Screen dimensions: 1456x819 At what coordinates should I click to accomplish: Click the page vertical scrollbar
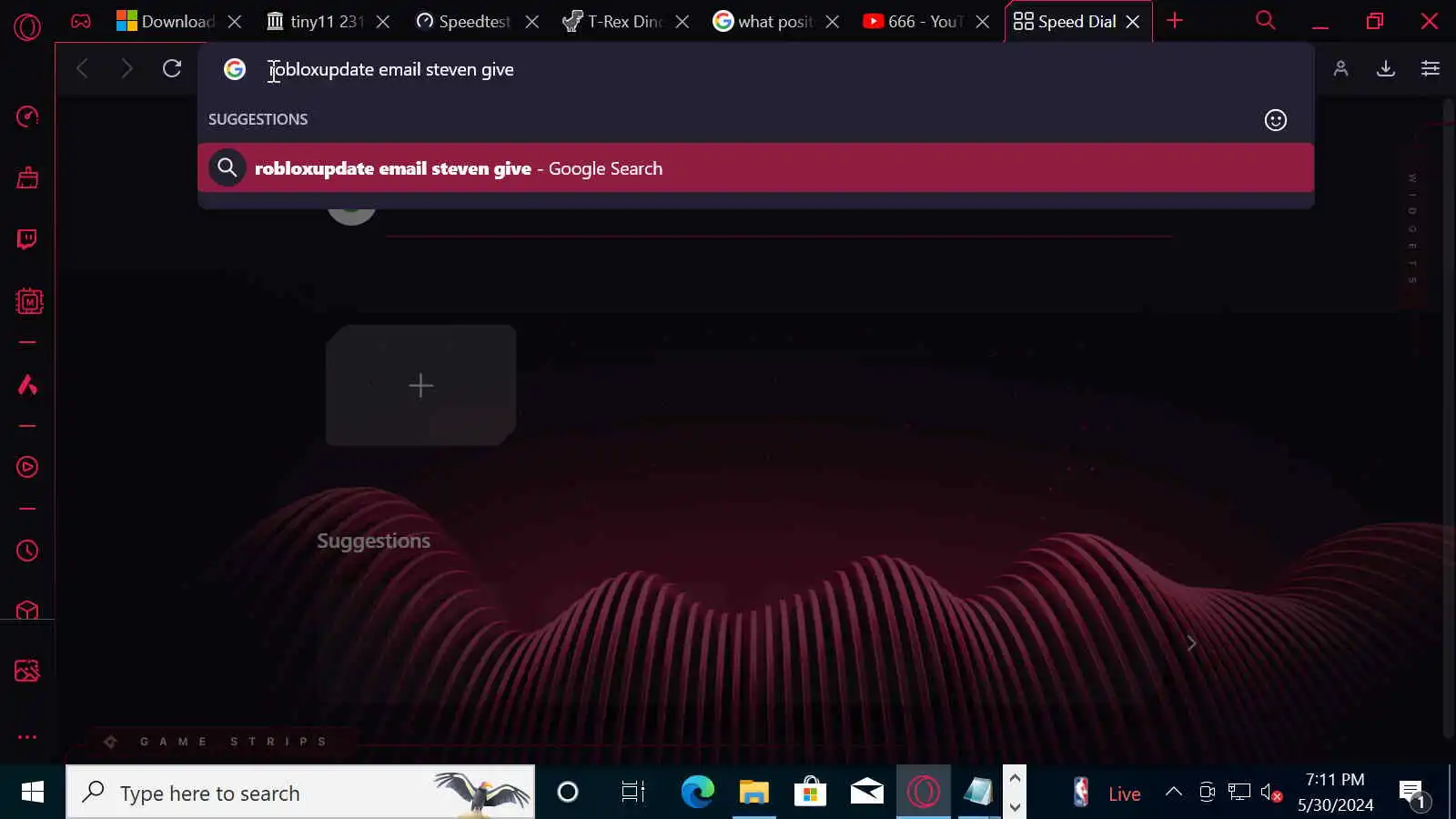pyautogui.click(x=1449, y=419)
